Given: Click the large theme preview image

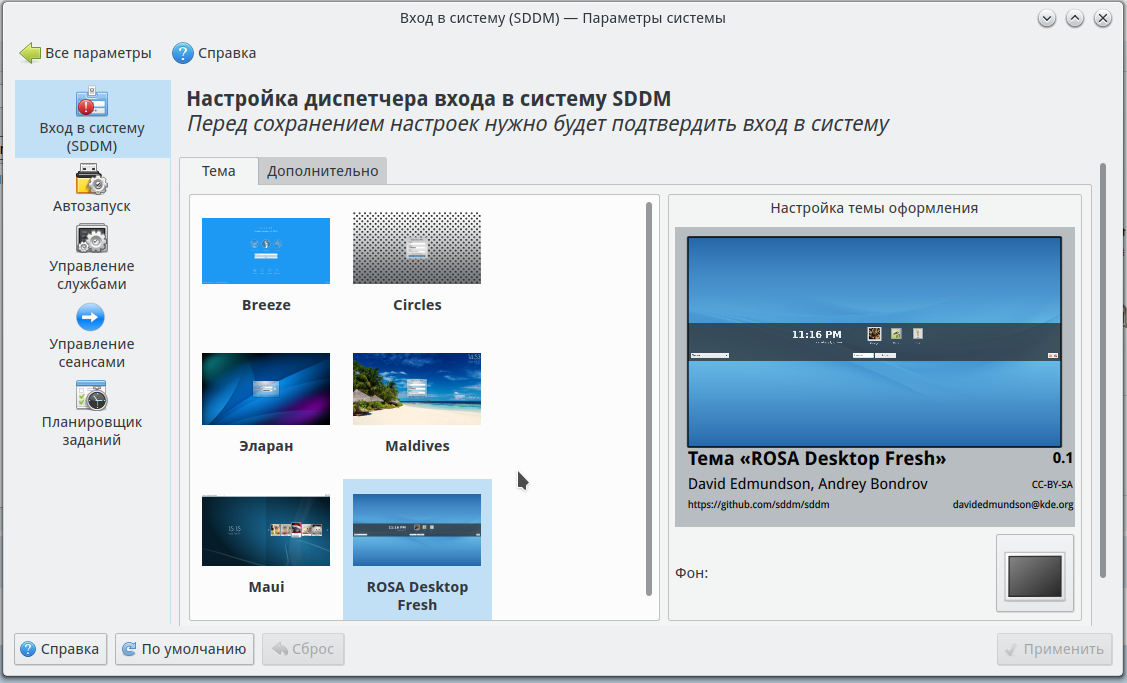Looking at the screenshot, I should 874,342.
